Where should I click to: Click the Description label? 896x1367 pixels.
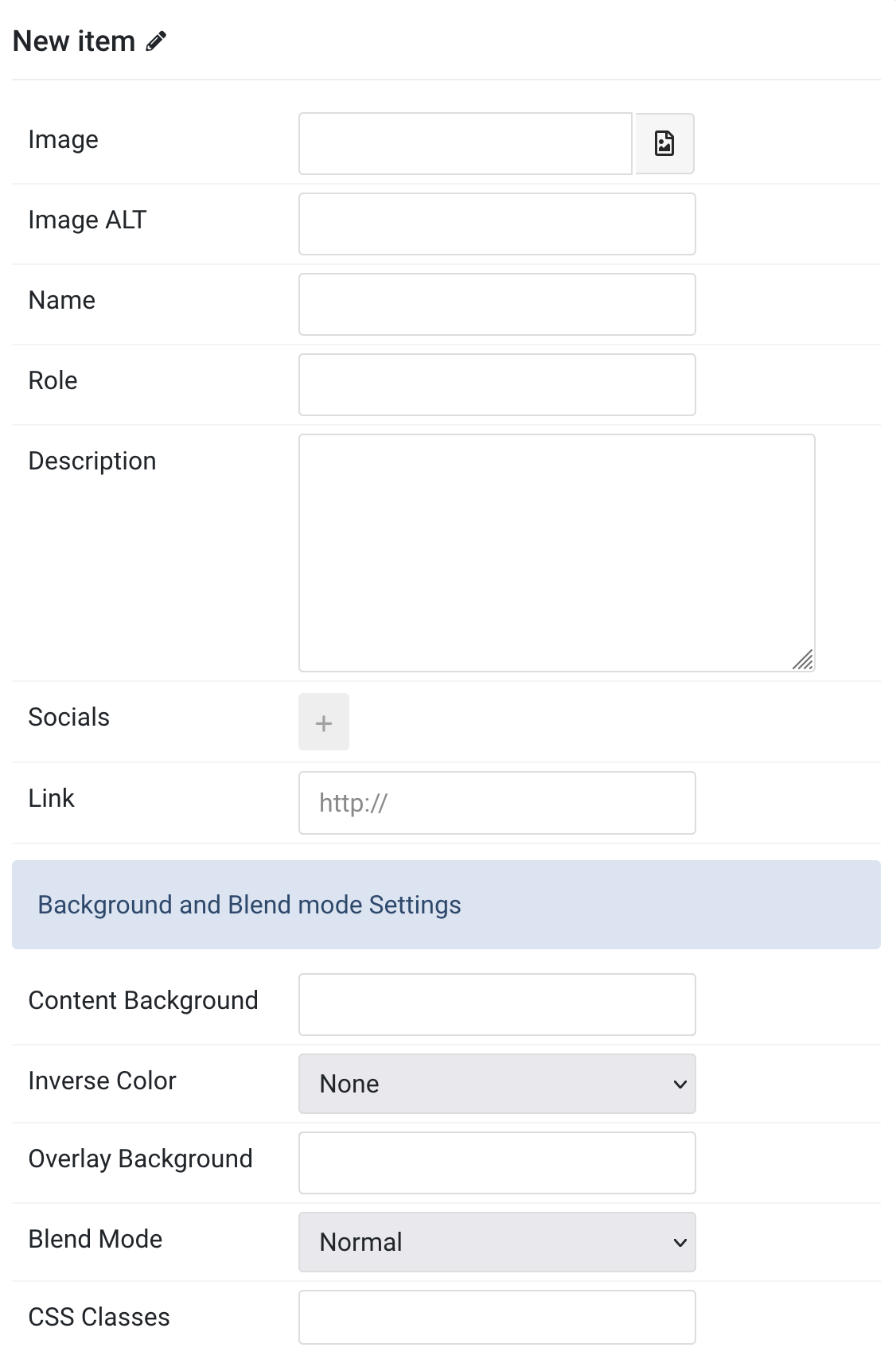(92, 462)
